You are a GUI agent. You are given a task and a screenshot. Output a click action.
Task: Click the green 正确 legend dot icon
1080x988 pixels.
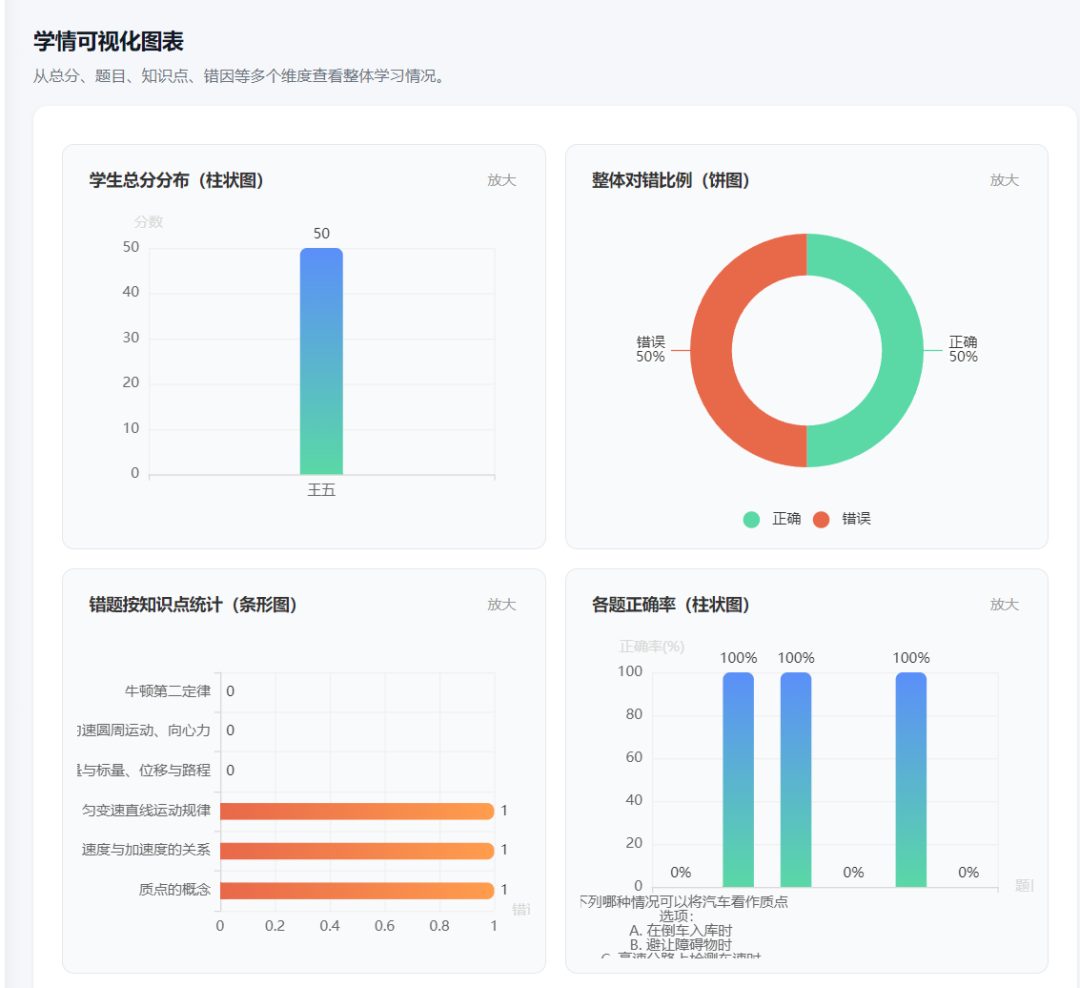750,518
